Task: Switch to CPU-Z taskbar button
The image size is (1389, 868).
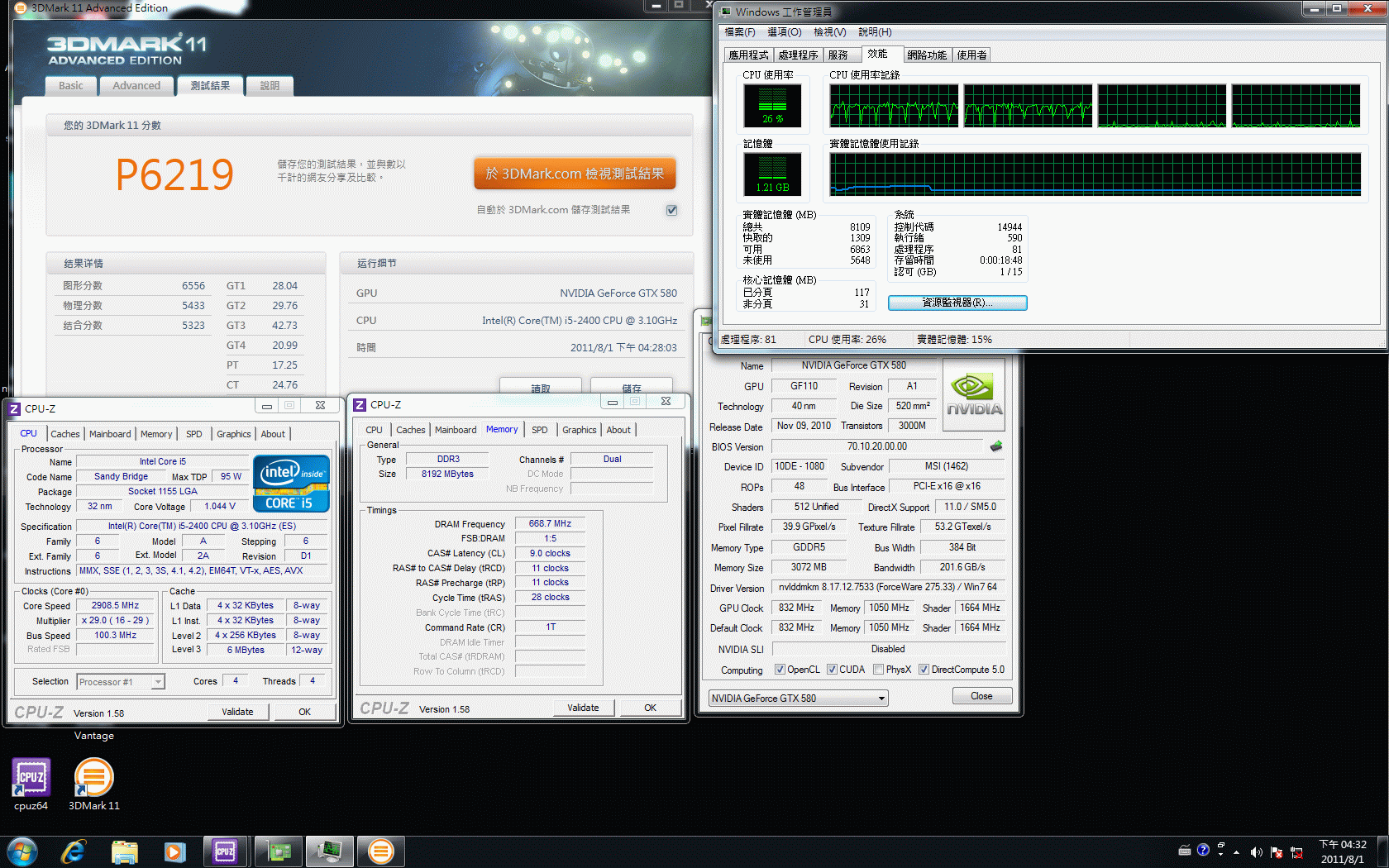Action: [x=225, y=851]
